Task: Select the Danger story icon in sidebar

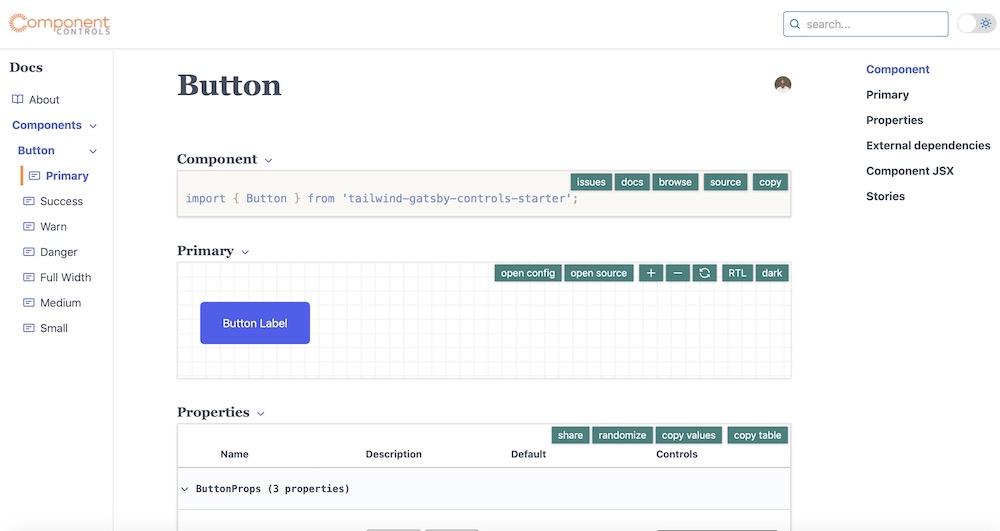Action: point(30,252)
